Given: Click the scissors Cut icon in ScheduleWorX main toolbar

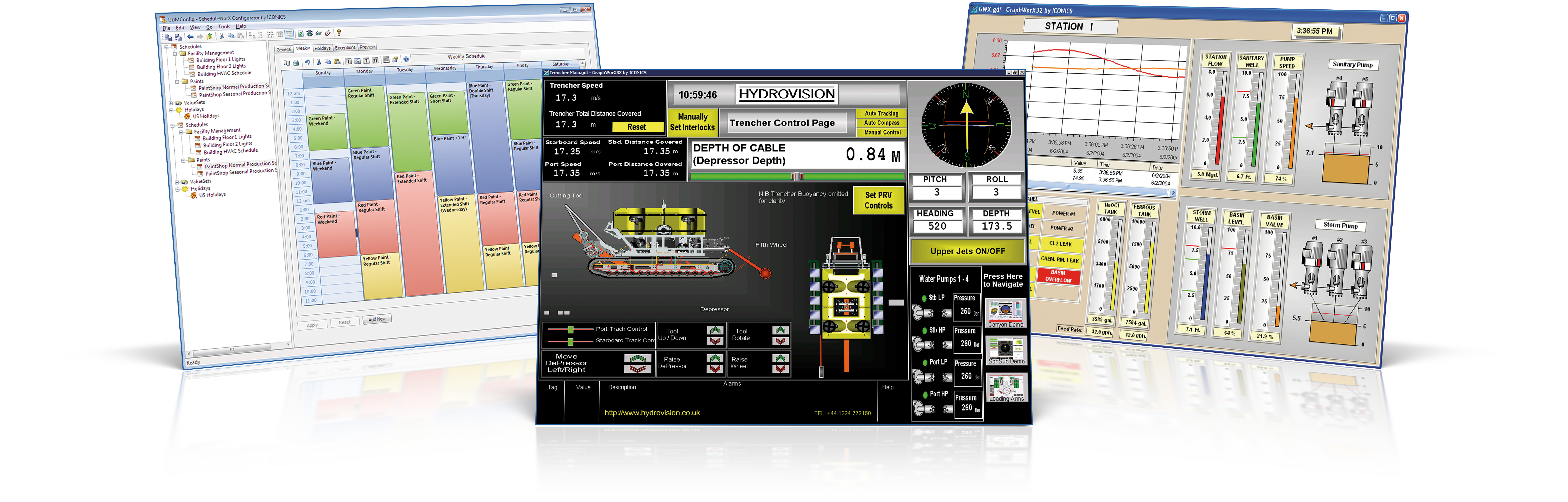Looking at the screenshot, I should pyautogui.click(x=222, y=36).
